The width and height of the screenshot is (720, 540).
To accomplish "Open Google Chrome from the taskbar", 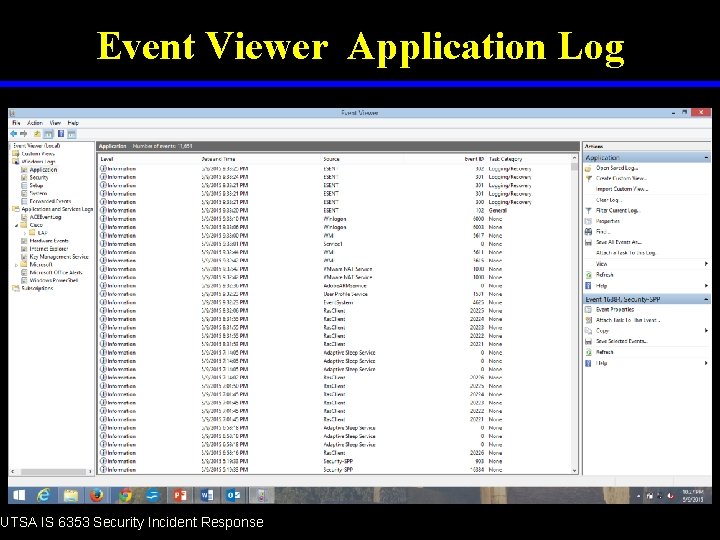I will [124, 495].
